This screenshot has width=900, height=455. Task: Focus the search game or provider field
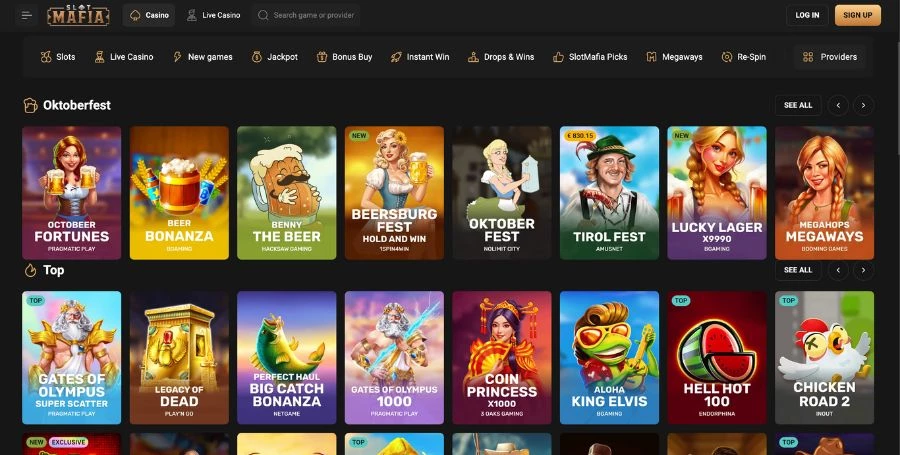305,15
